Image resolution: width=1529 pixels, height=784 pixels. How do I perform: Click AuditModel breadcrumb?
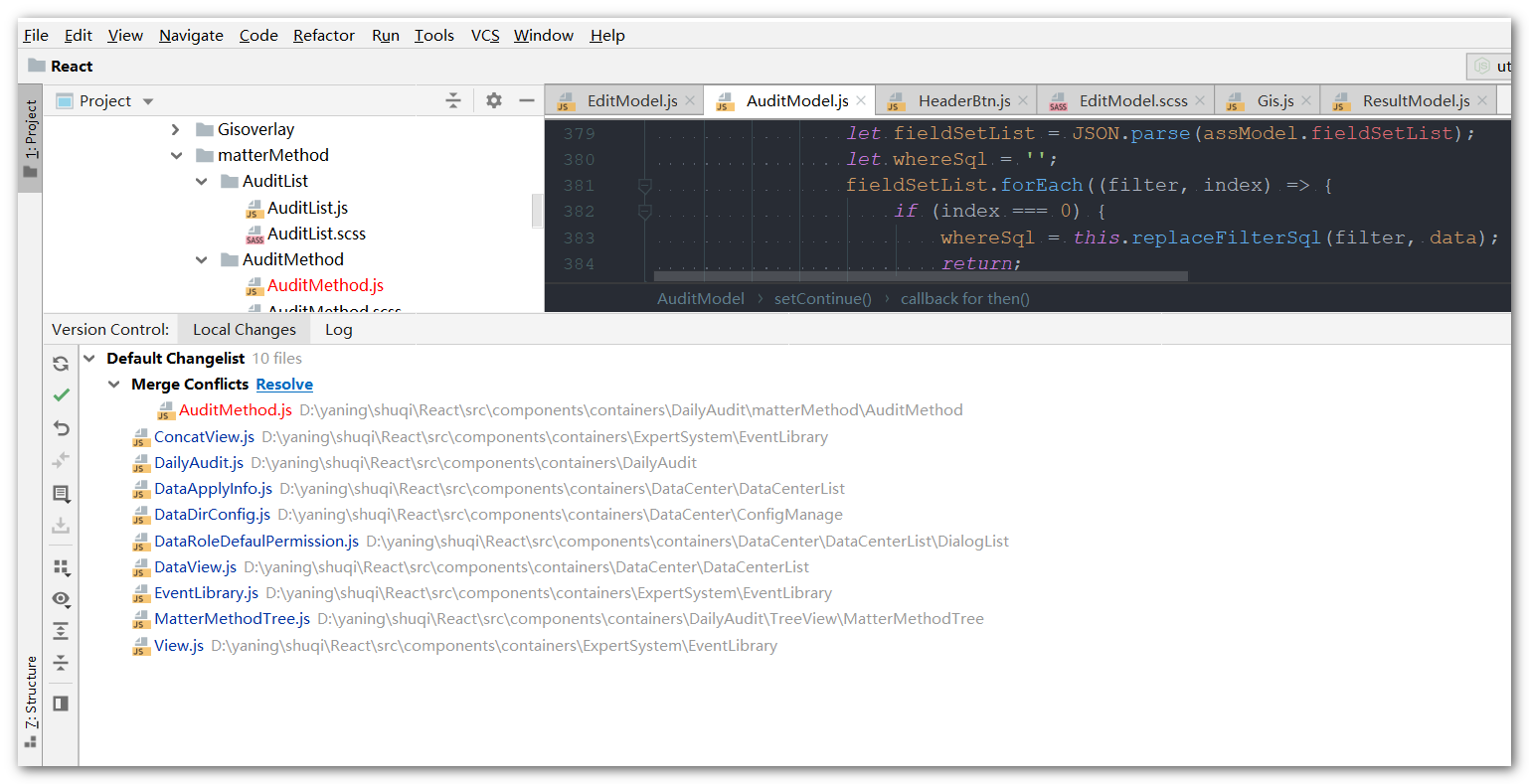click(701, 298)
